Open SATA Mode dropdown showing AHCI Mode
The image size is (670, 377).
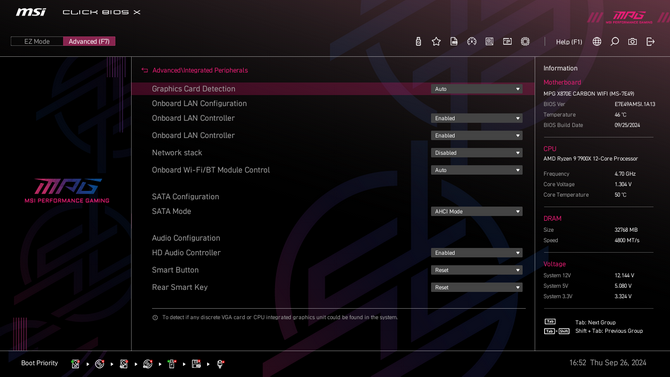tap(476, 212)
